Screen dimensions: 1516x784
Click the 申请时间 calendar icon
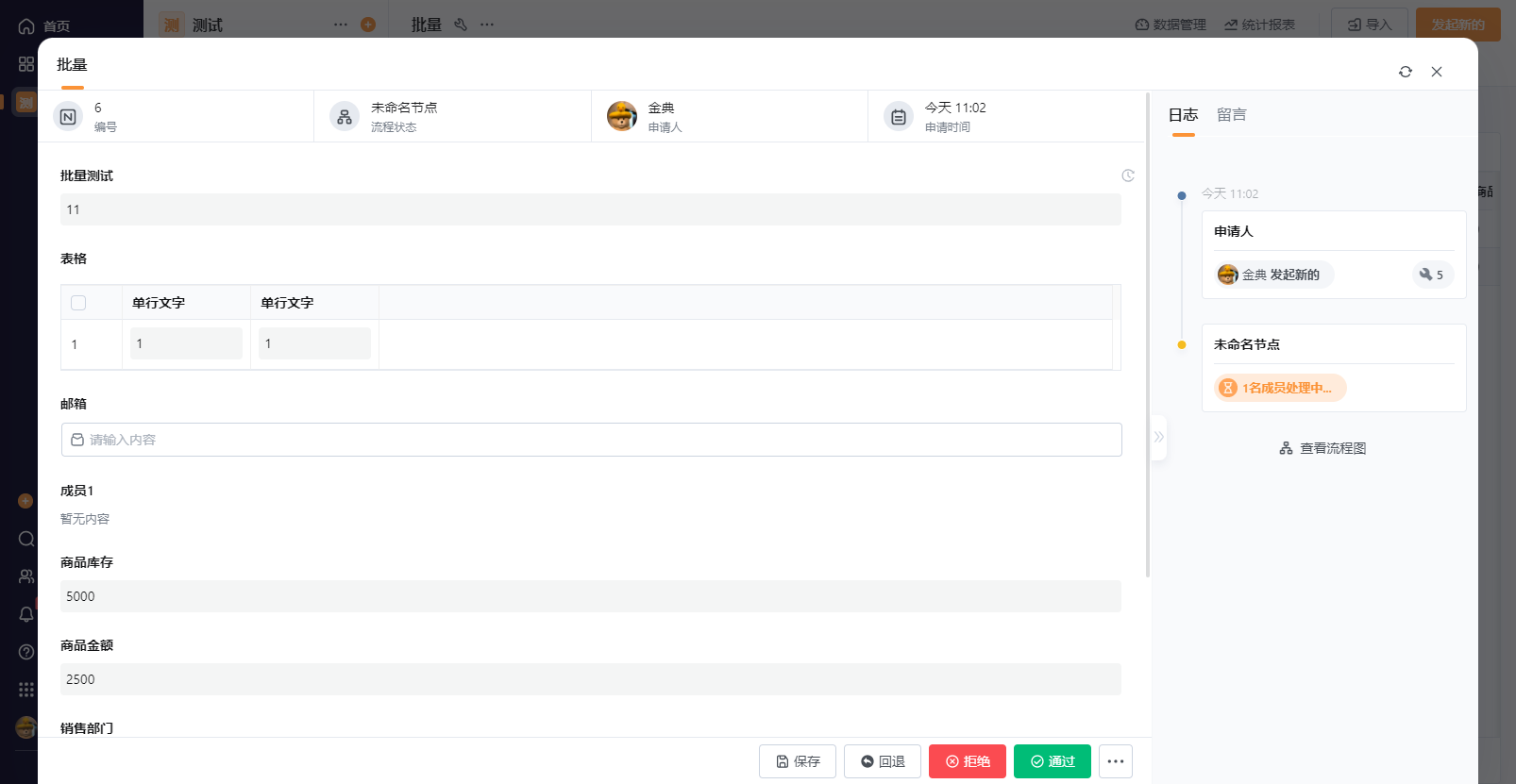coord(899,117)
